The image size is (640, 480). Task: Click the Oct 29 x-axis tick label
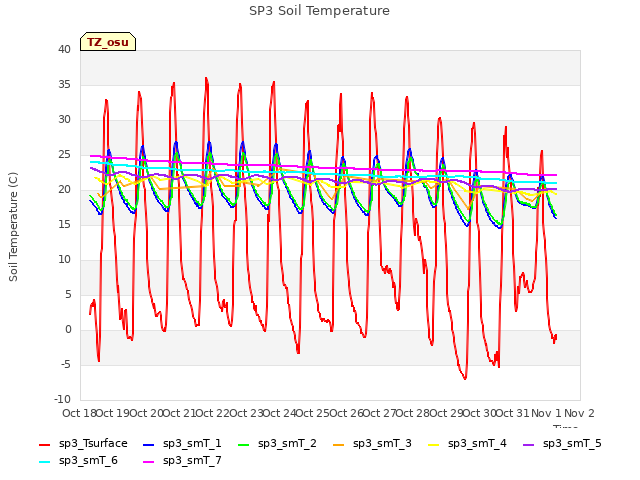click(446, 413)
